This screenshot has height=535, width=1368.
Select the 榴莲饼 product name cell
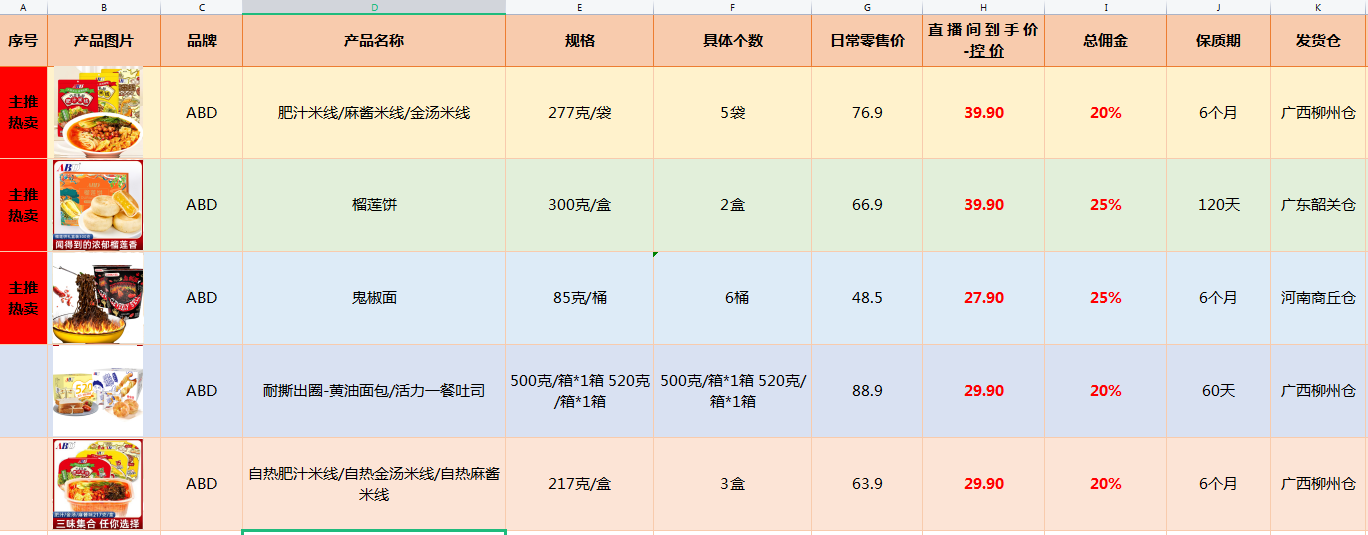point(374,205)
